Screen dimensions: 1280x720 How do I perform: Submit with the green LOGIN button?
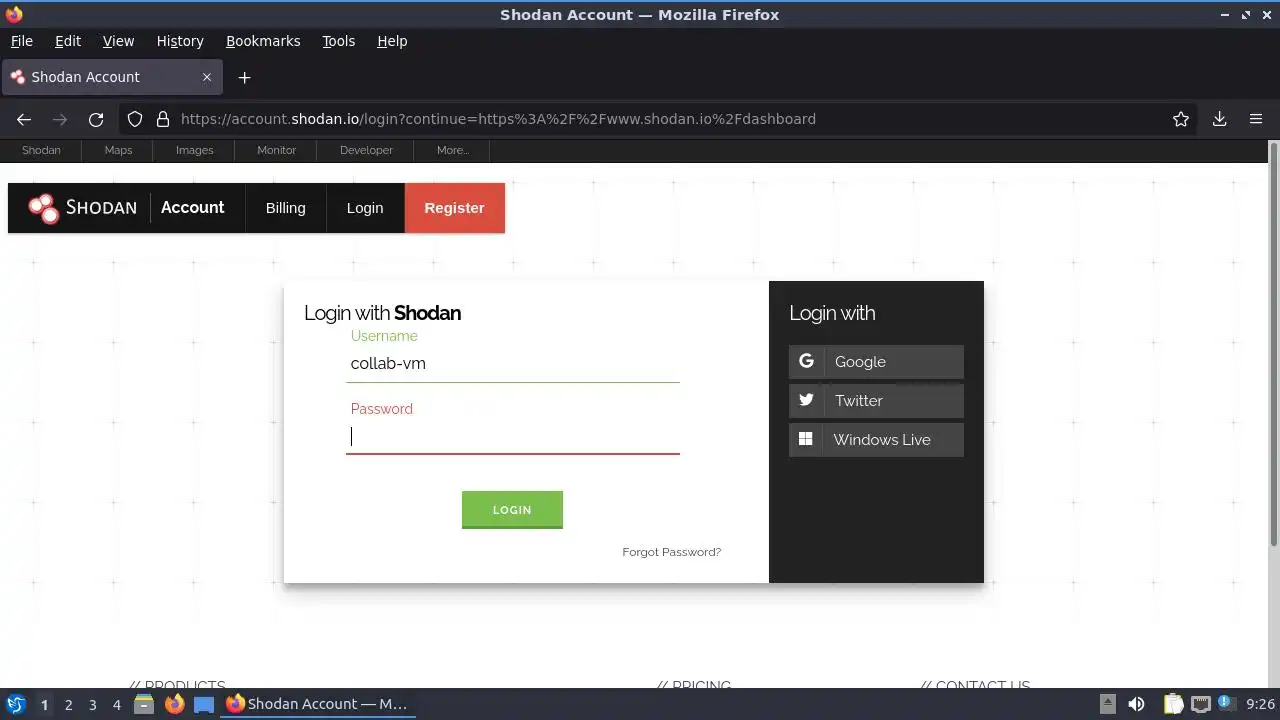pyautogui.click(x=512, y=510)
